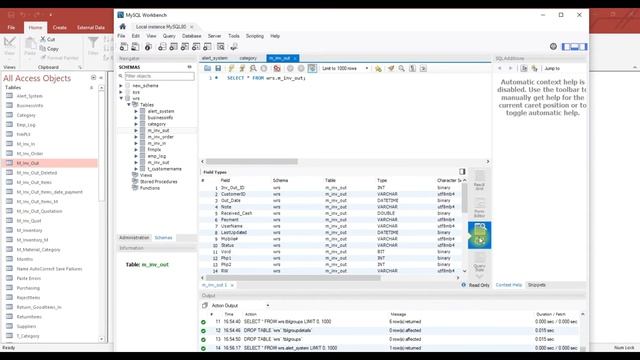The image size is (640, 360).
Task: Save the script using the floppy icon
Action: pos(218,68)
